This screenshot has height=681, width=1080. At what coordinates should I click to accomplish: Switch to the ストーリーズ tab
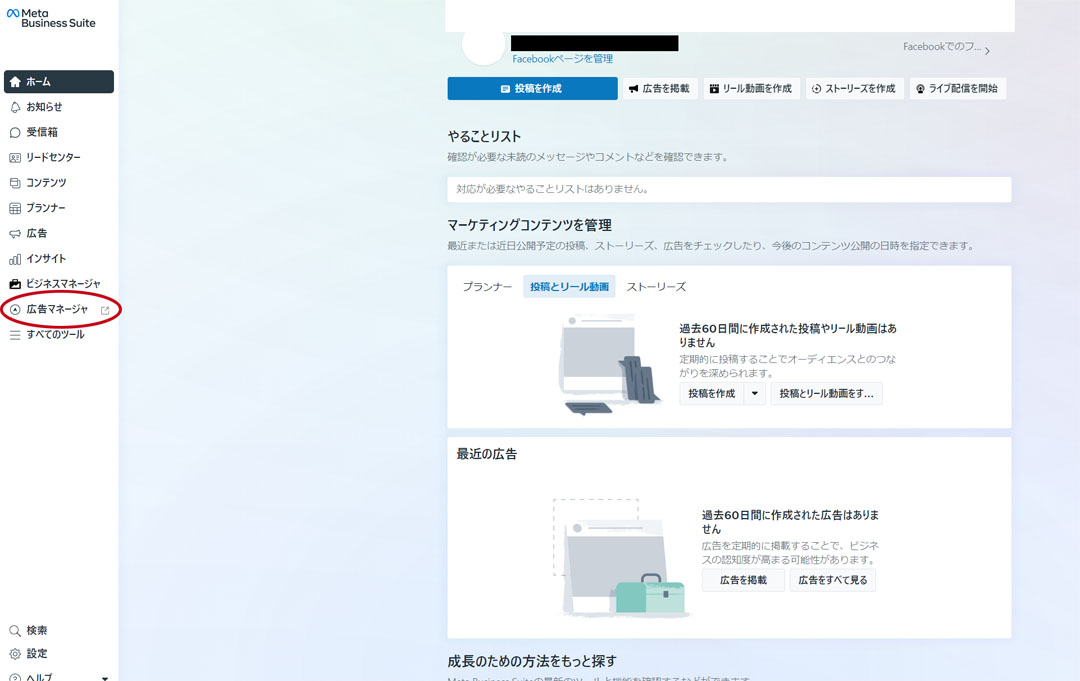click(656, 287)
